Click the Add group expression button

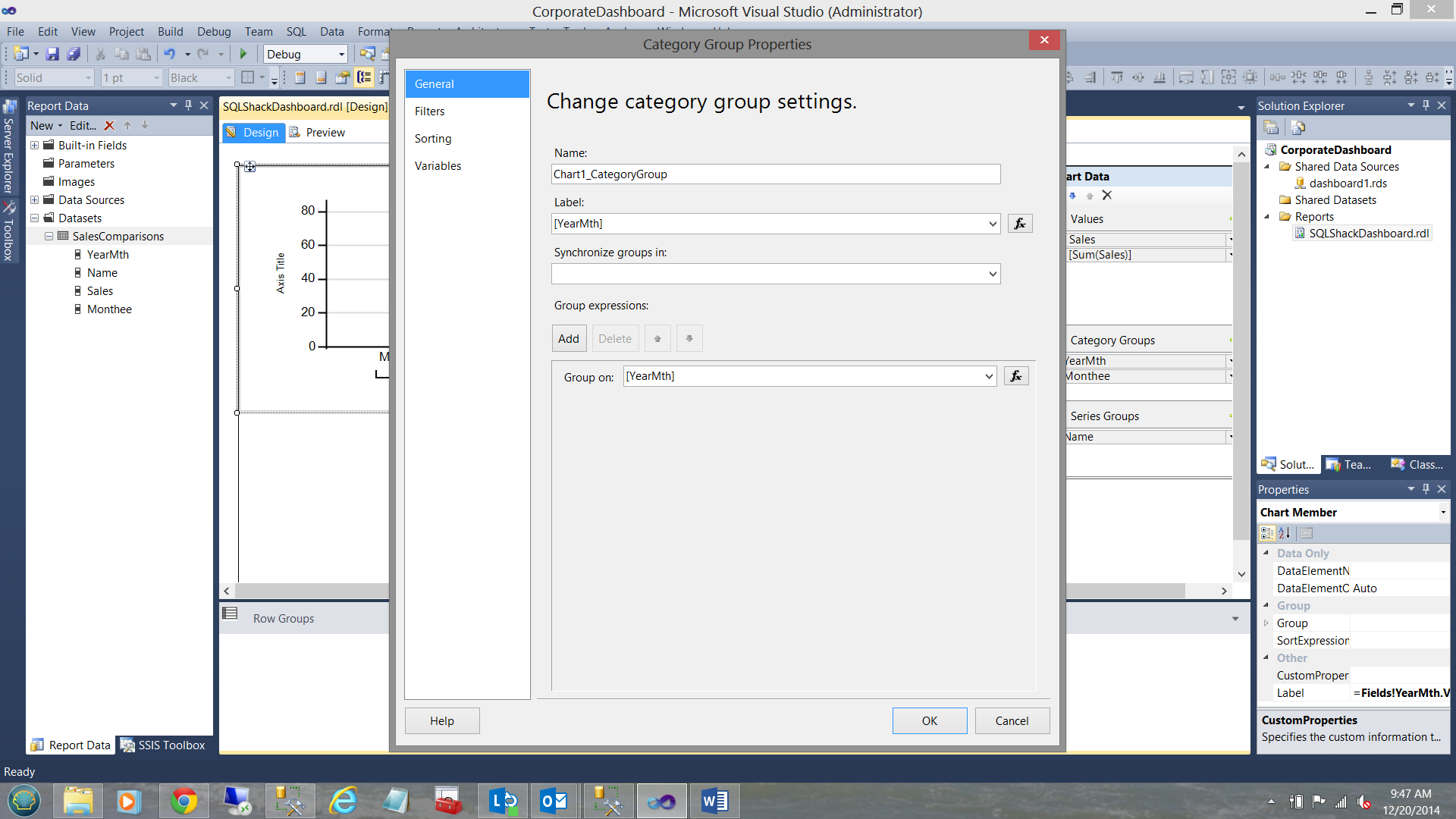[x=568, y=338]
